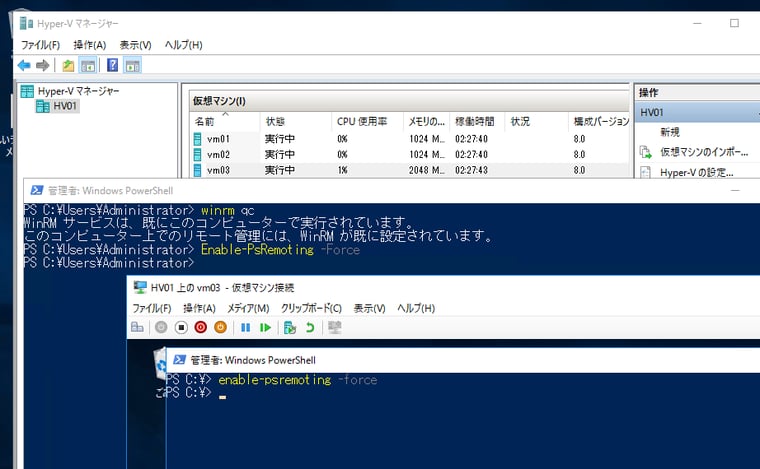Click the grayed Start icon in vm03 toolbar
This screenshot has width=760, height=469.
pos(161,328)
